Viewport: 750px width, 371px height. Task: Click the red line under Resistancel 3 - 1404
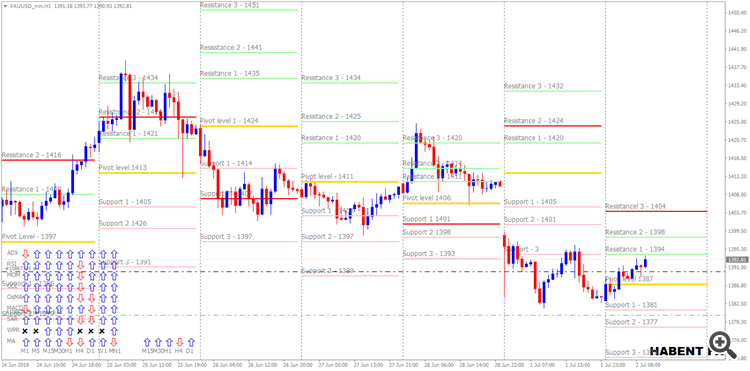click(x=656, y=211)
